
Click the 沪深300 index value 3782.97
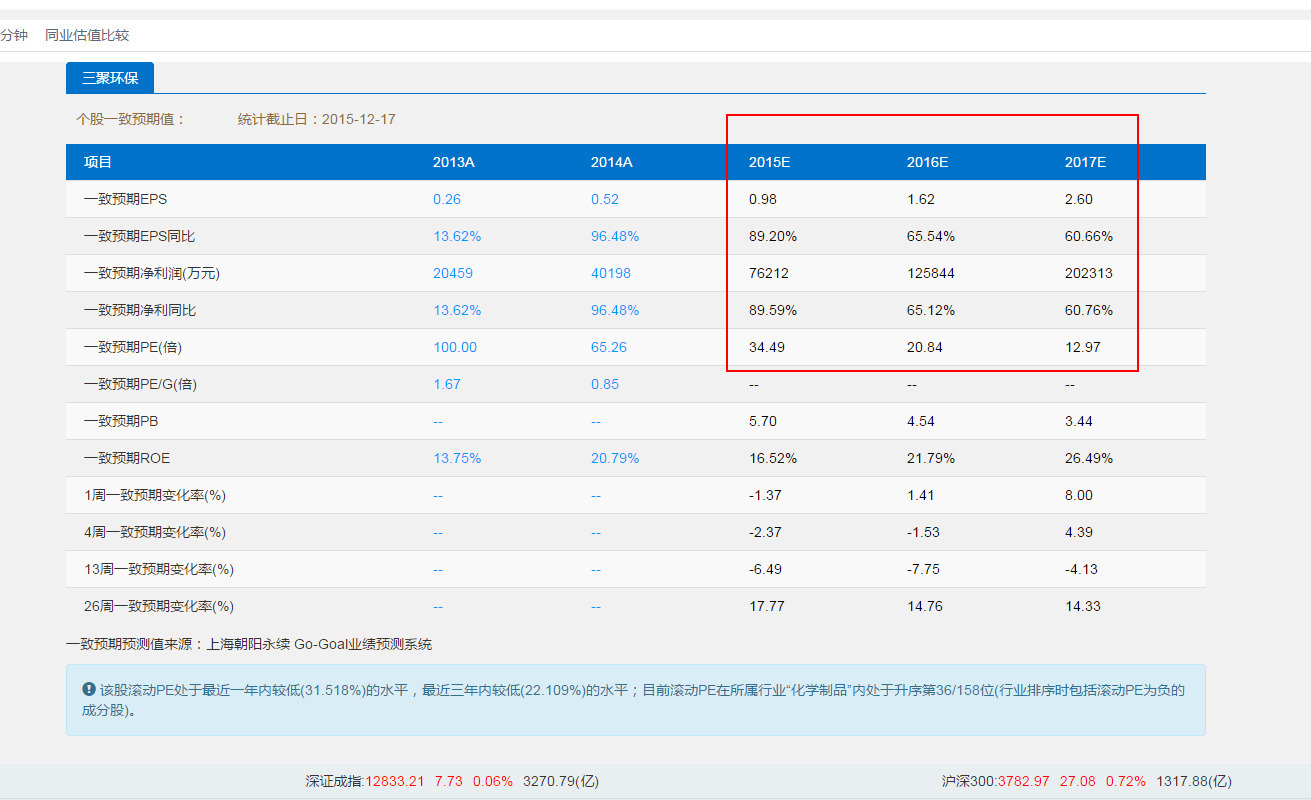[1016, 781]
